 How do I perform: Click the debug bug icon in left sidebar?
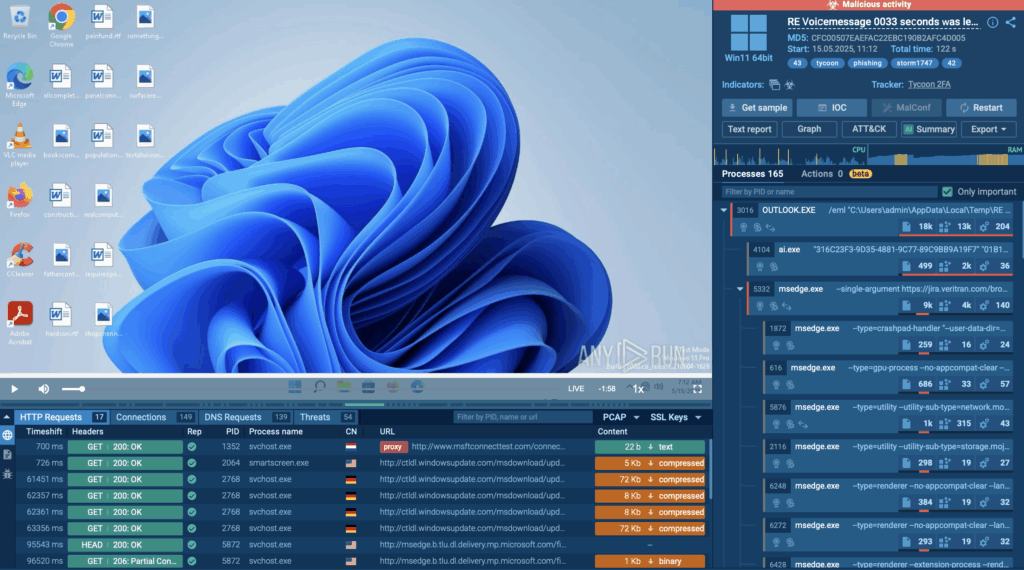point(7,474)
